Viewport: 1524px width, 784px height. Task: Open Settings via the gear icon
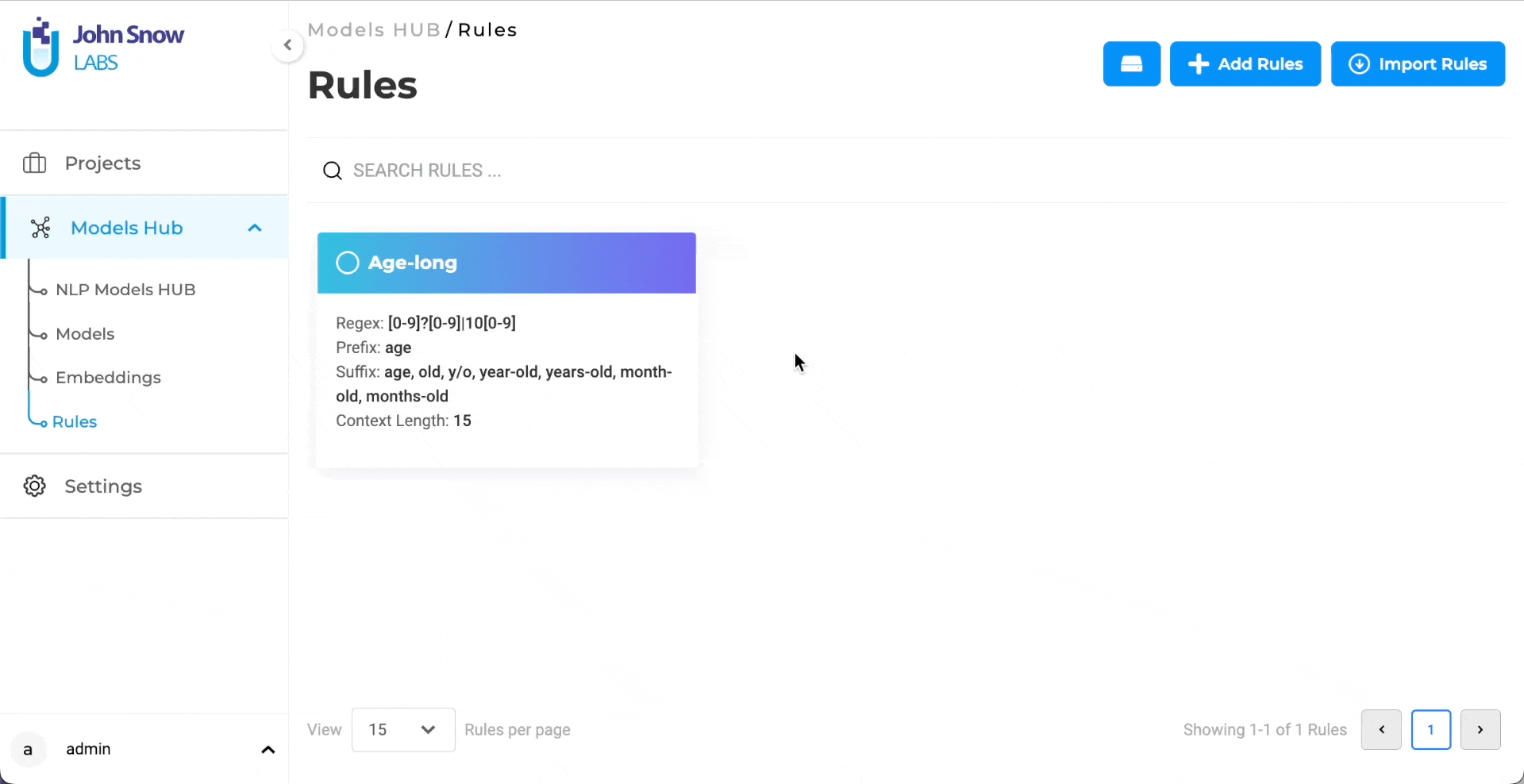pyautogui.click(x=34, y=486)
